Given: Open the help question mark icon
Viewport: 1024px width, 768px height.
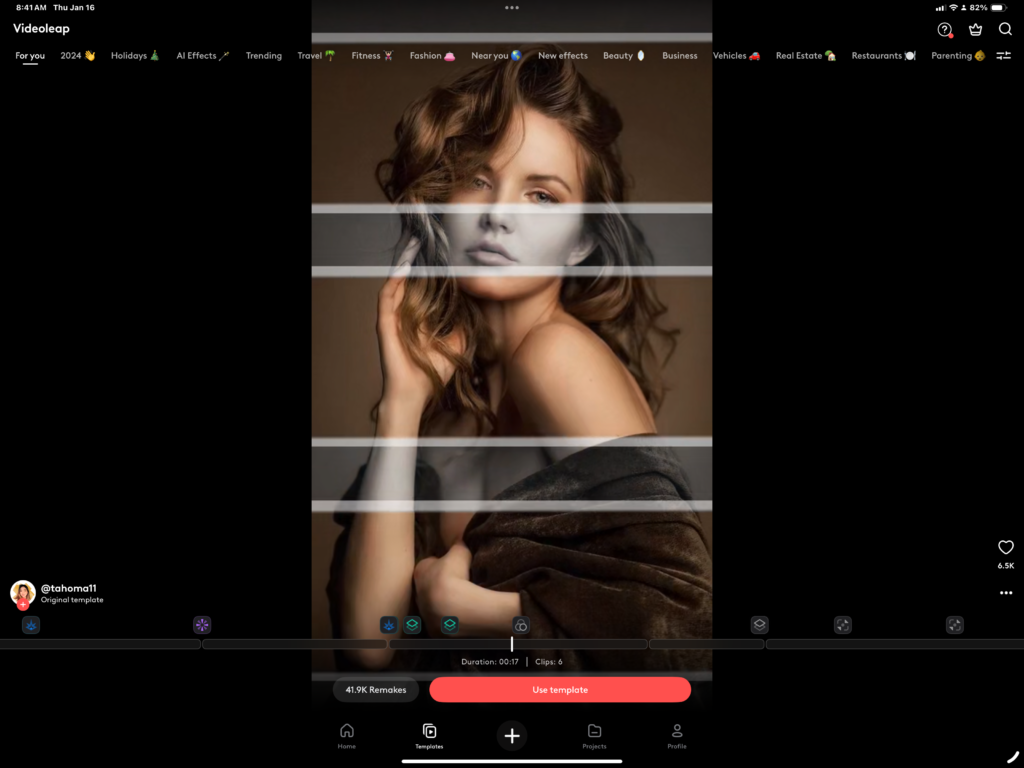Looking at the screenshot, I should (945, 30).
